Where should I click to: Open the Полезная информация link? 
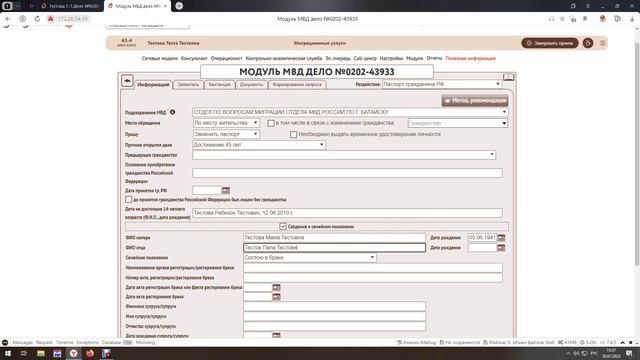(470, 58)
